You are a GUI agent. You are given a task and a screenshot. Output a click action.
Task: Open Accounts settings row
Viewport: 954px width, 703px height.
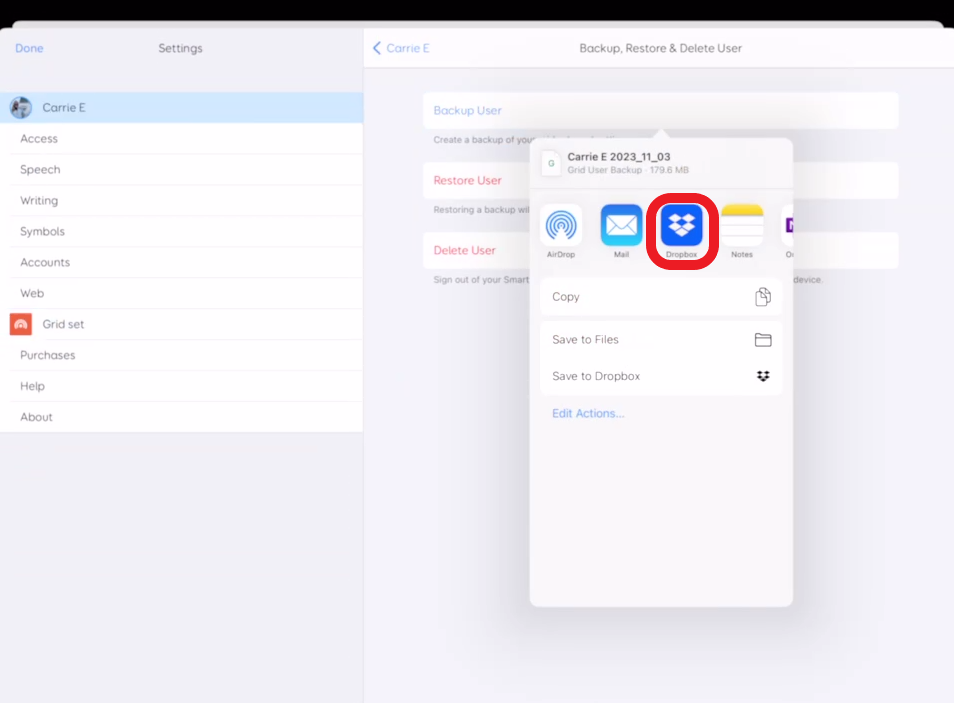pyautogui.click(x=181, y=262)
